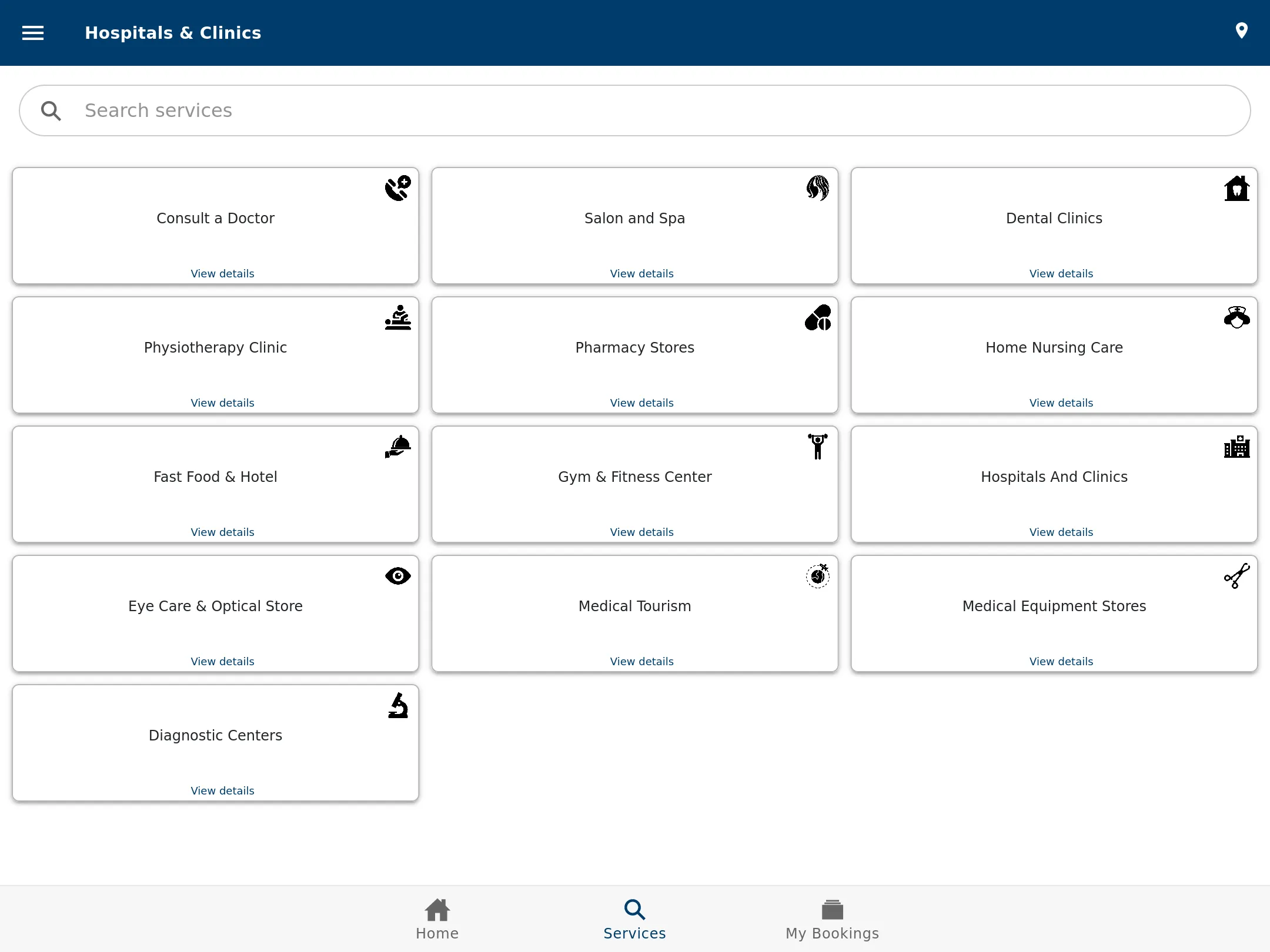Click the Hospitals & Clinics page title

(x=173, y=33)
